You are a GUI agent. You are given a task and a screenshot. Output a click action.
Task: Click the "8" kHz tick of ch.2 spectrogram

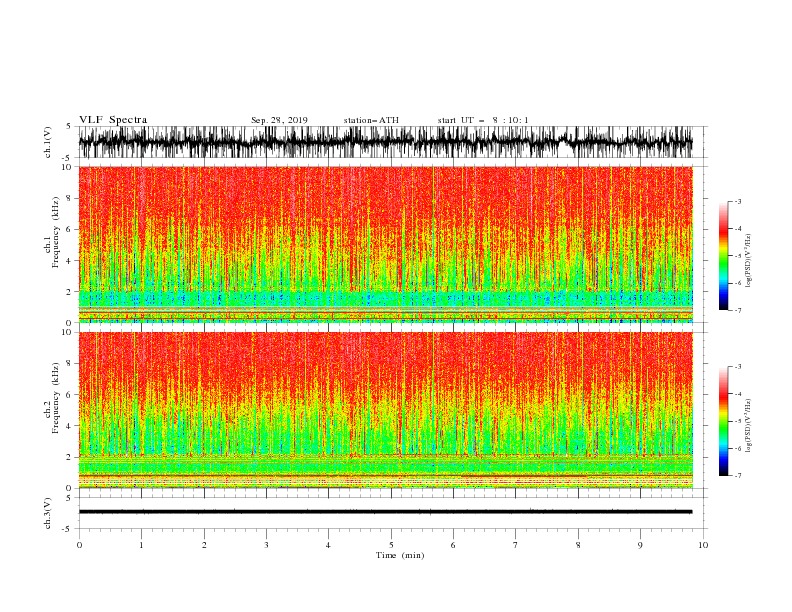tap(69, 364)
